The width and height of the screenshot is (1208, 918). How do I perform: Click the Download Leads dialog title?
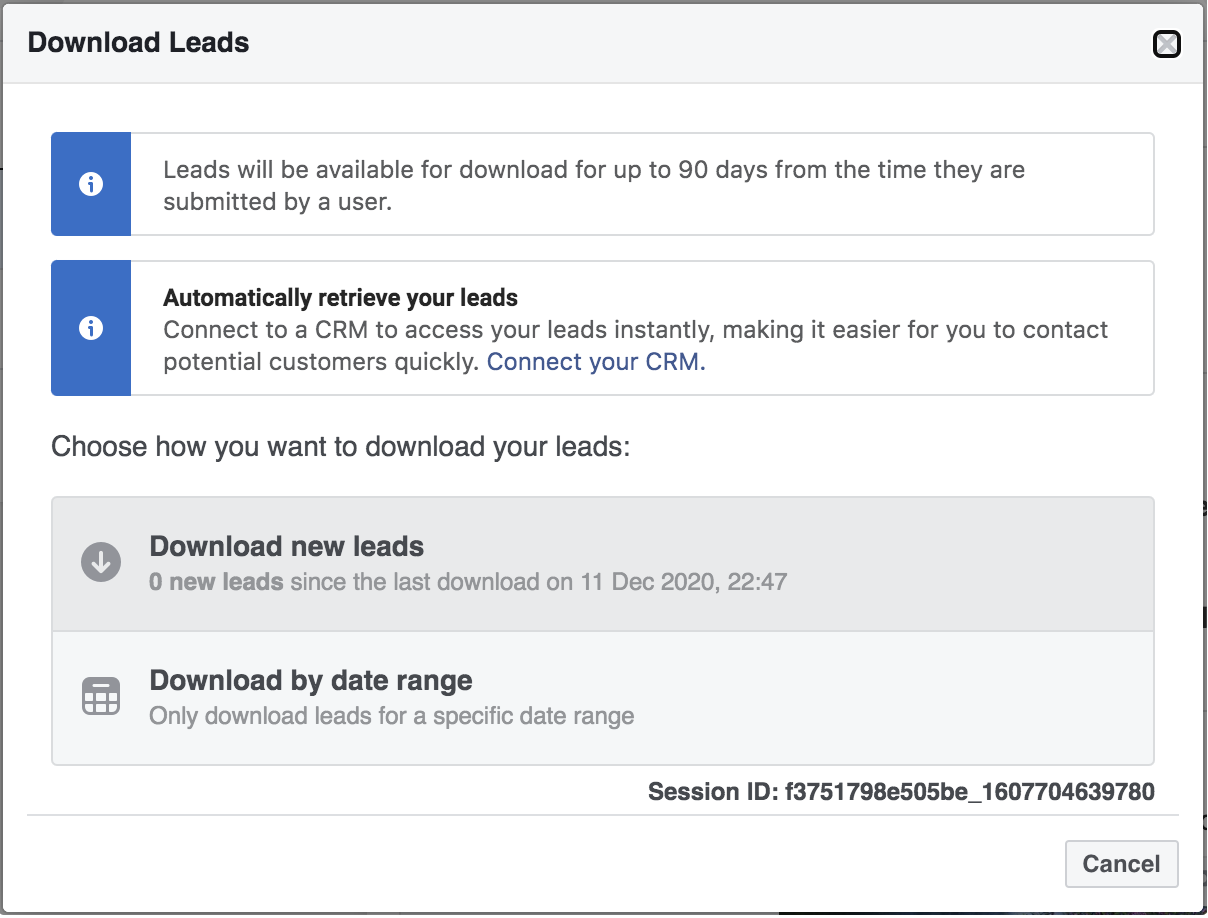[x=139, y=43]
